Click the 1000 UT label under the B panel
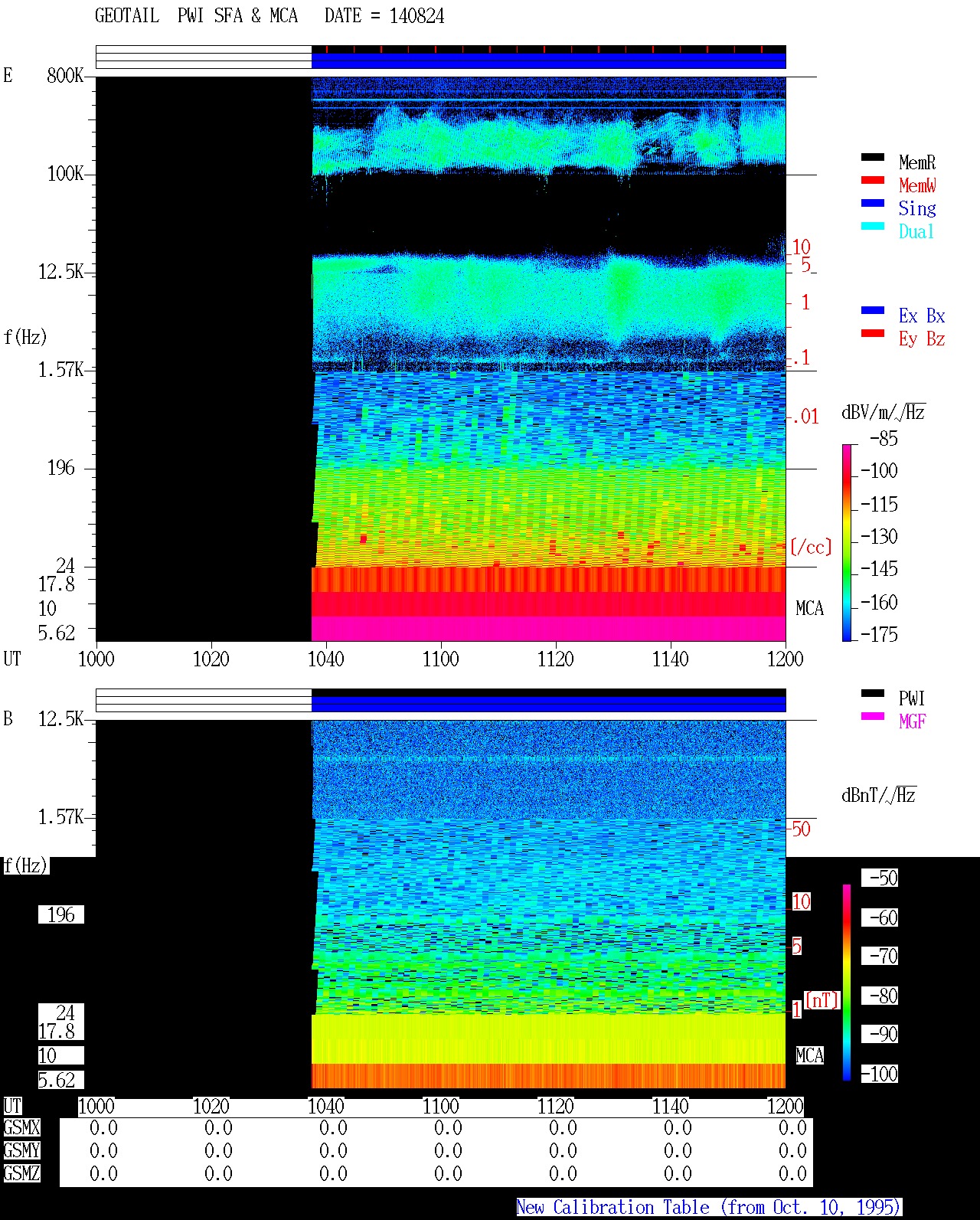Screen dimensions: 980x1220 [96, 1106]
